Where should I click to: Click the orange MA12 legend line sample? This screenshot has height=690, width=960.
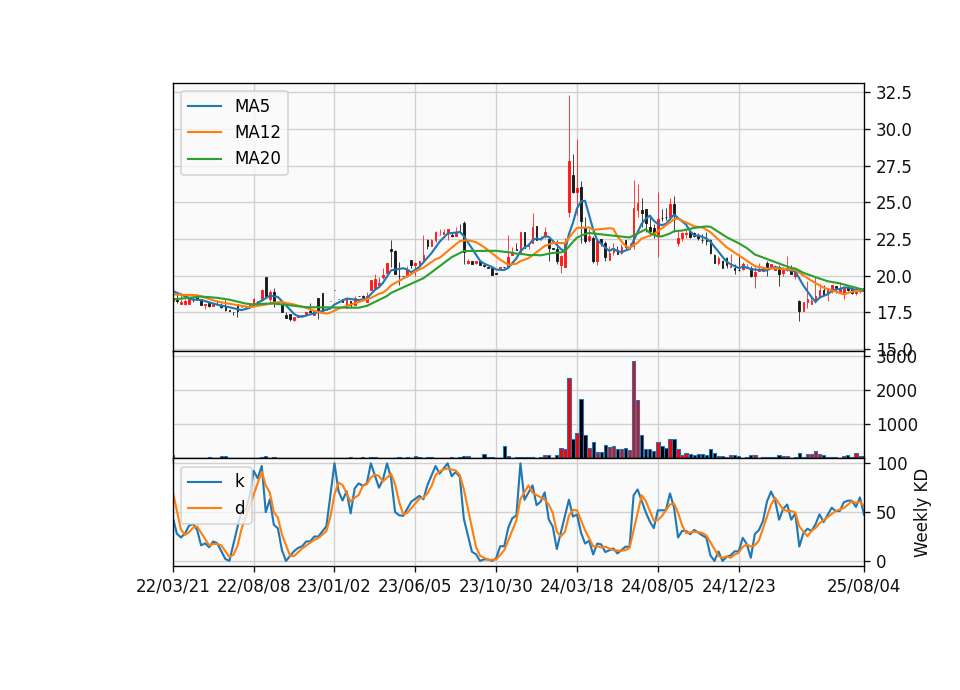click(x=204, y=132)
